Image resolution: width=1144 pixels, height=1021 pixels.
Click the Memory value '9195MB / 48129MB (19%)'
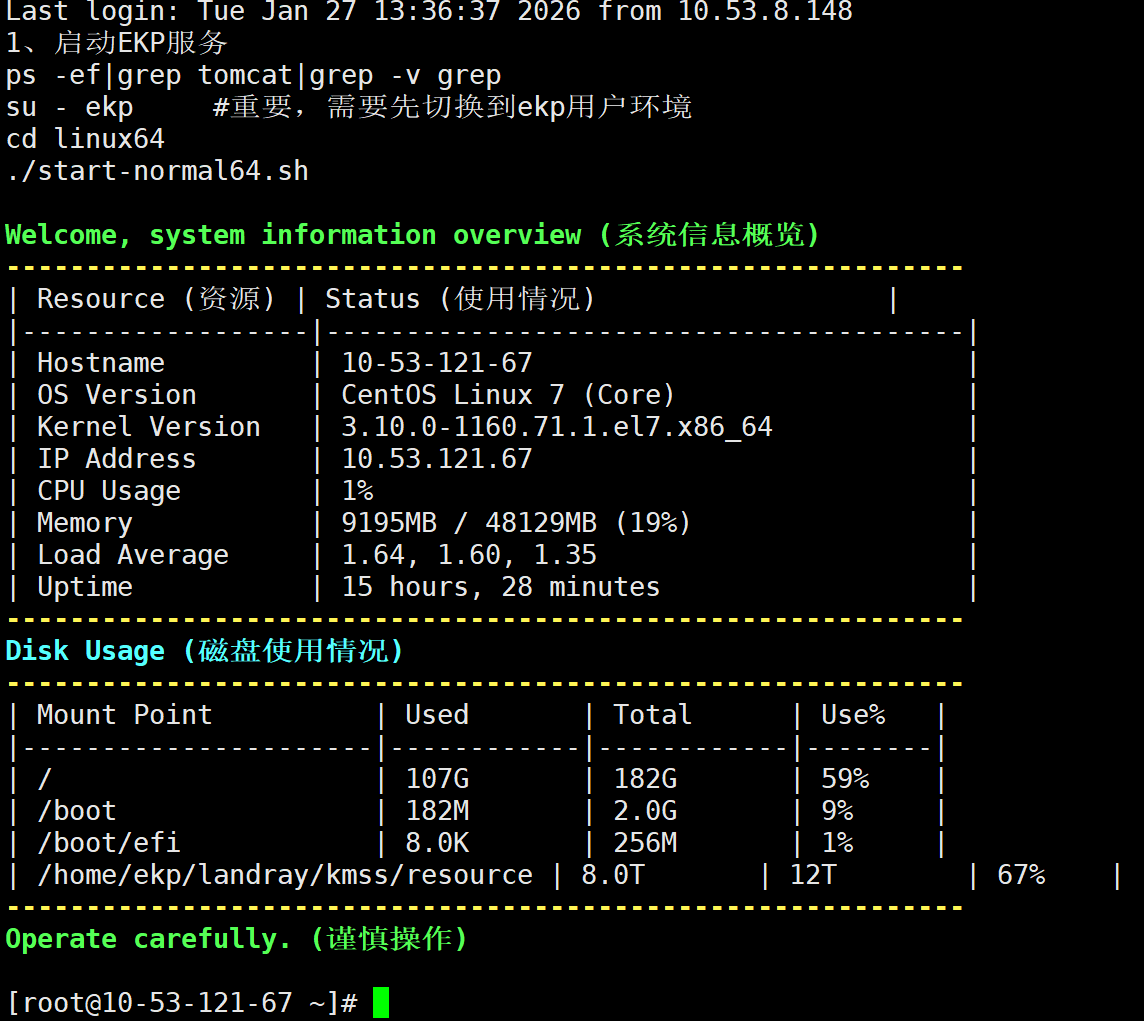point(516,523)
